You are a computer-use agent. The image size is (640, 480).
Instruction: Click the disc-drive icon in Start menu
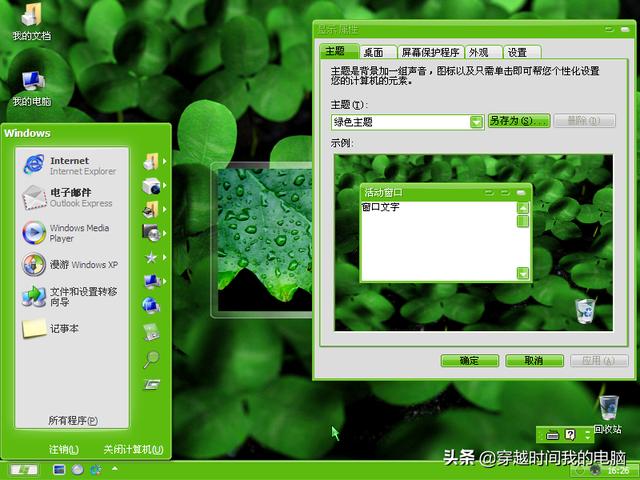tap(151, 233)
